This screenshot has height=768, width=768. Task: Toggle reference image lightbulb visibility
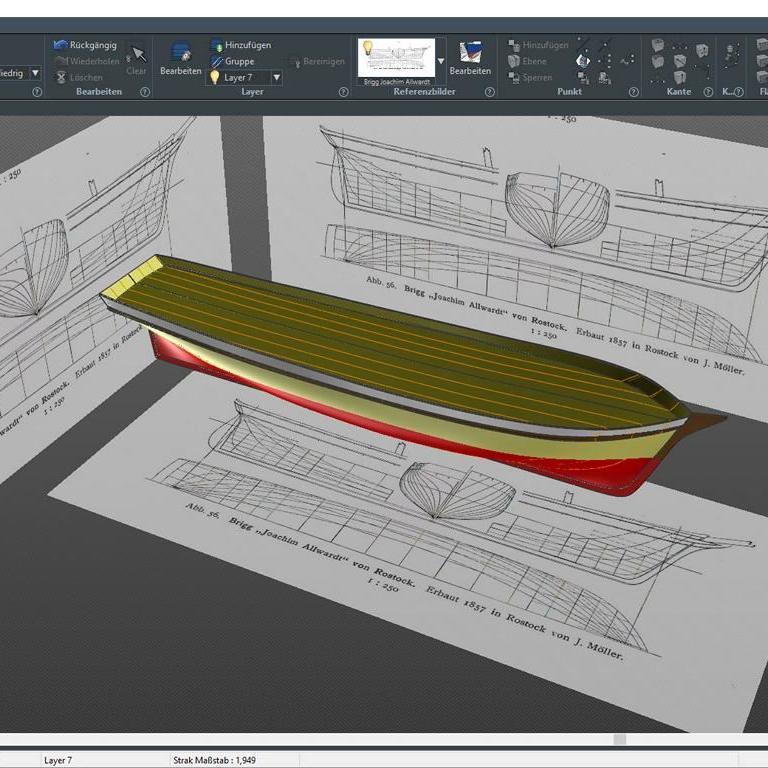pos(367,47)
